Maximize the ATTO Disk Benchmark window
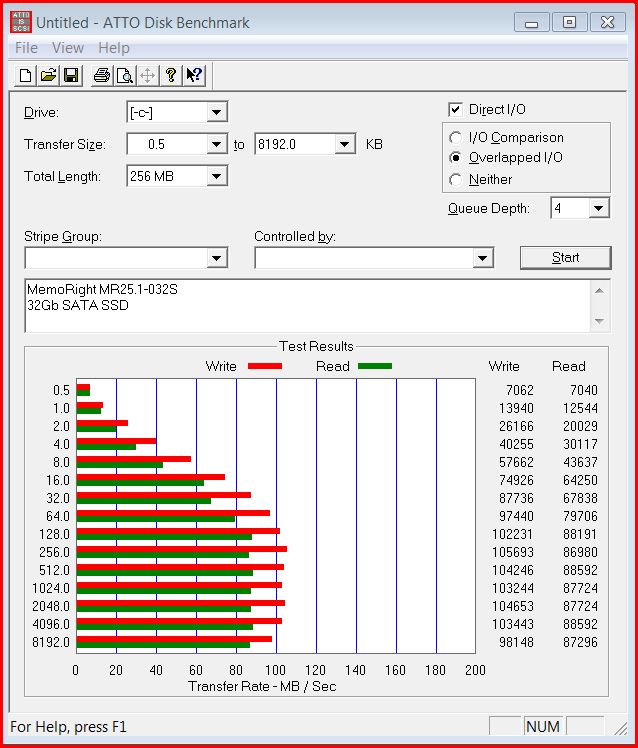This screenshot has width=638, height=748. (569, 22)
